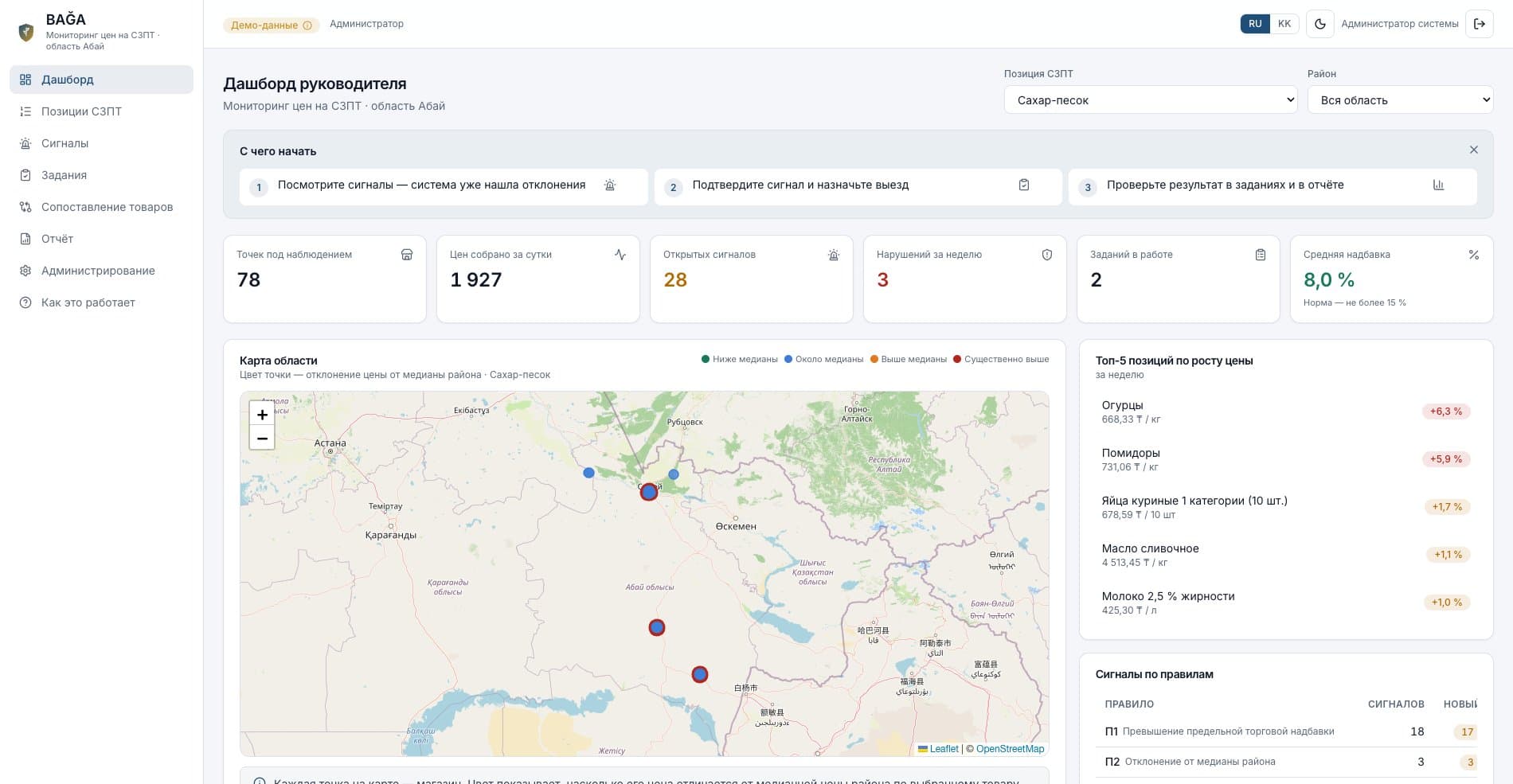Go to Задания in the sidebar
The height and width of the screenshot is (784, 1513).
pos(102,175)
